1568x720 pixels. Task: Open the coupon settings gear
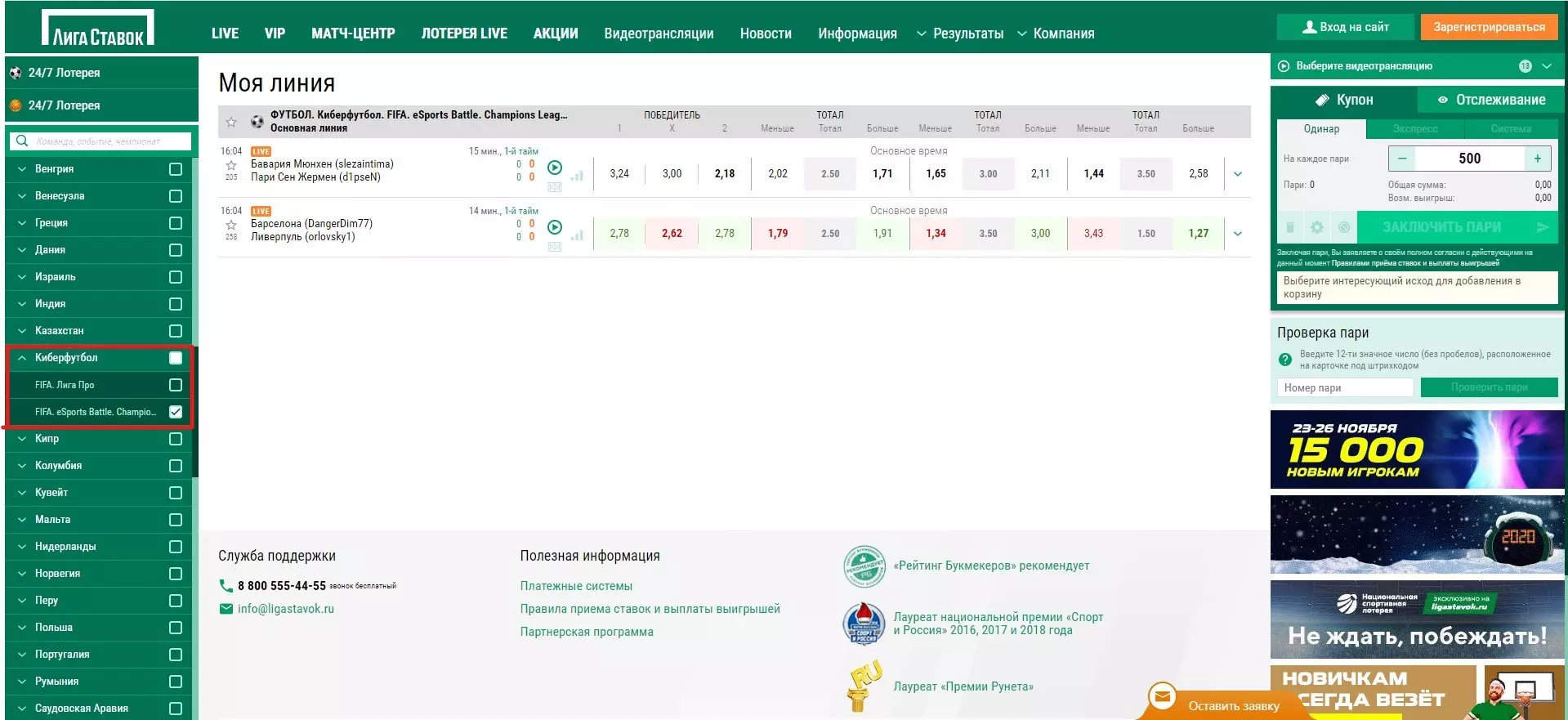point(1317,227)
